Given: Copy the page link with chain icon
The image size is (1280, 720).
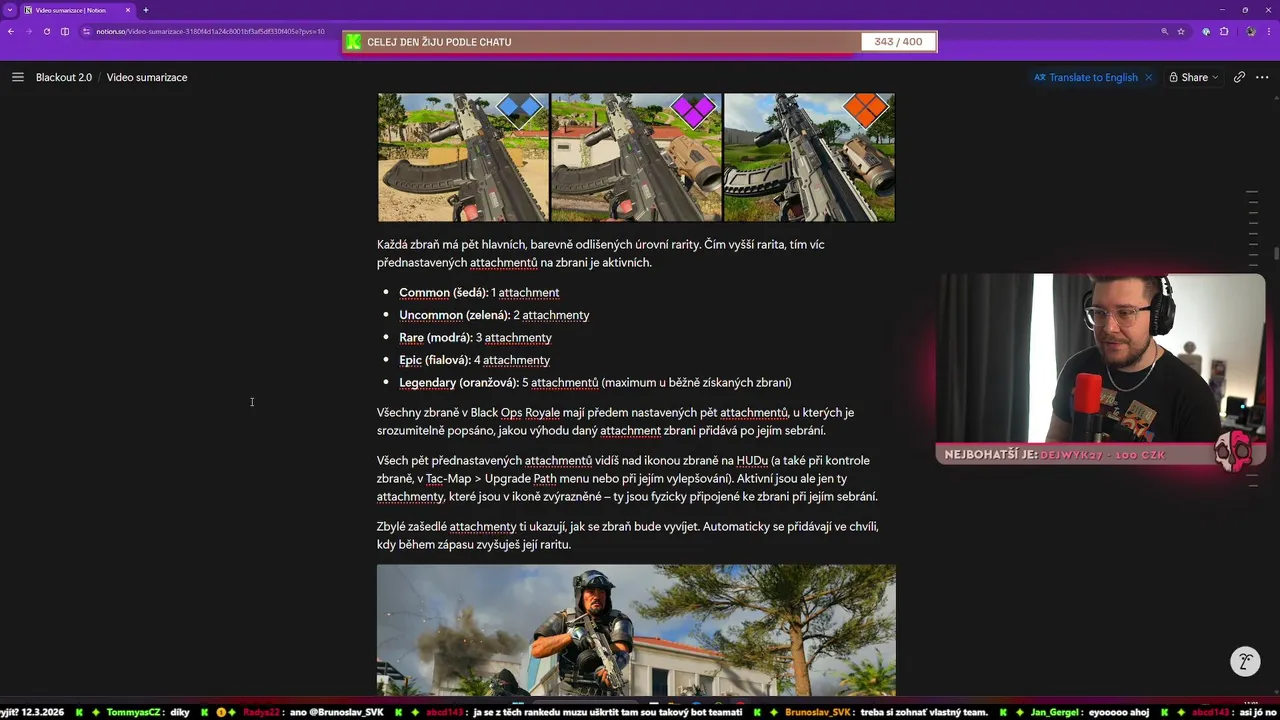Looking at the screenshot, I should [x=1239, y=77].
